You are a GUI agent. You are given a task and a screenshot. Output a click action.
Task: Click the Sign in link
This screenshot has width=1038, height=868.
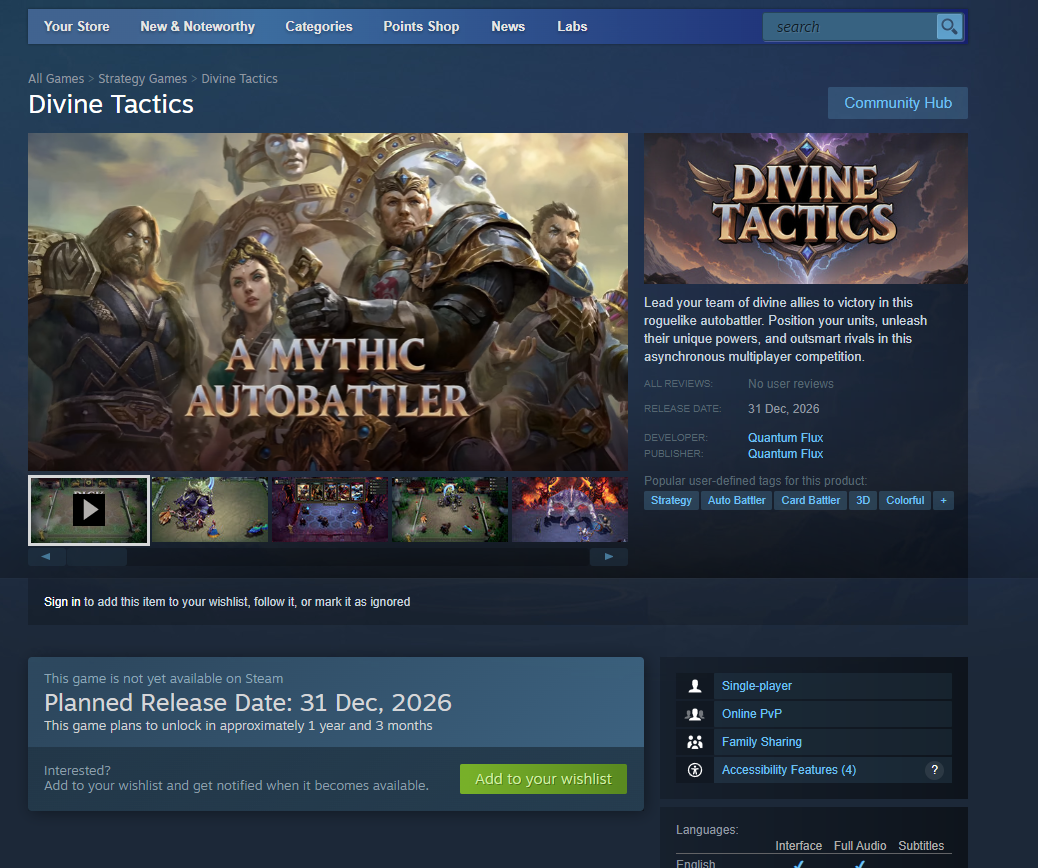pos(62,602)
